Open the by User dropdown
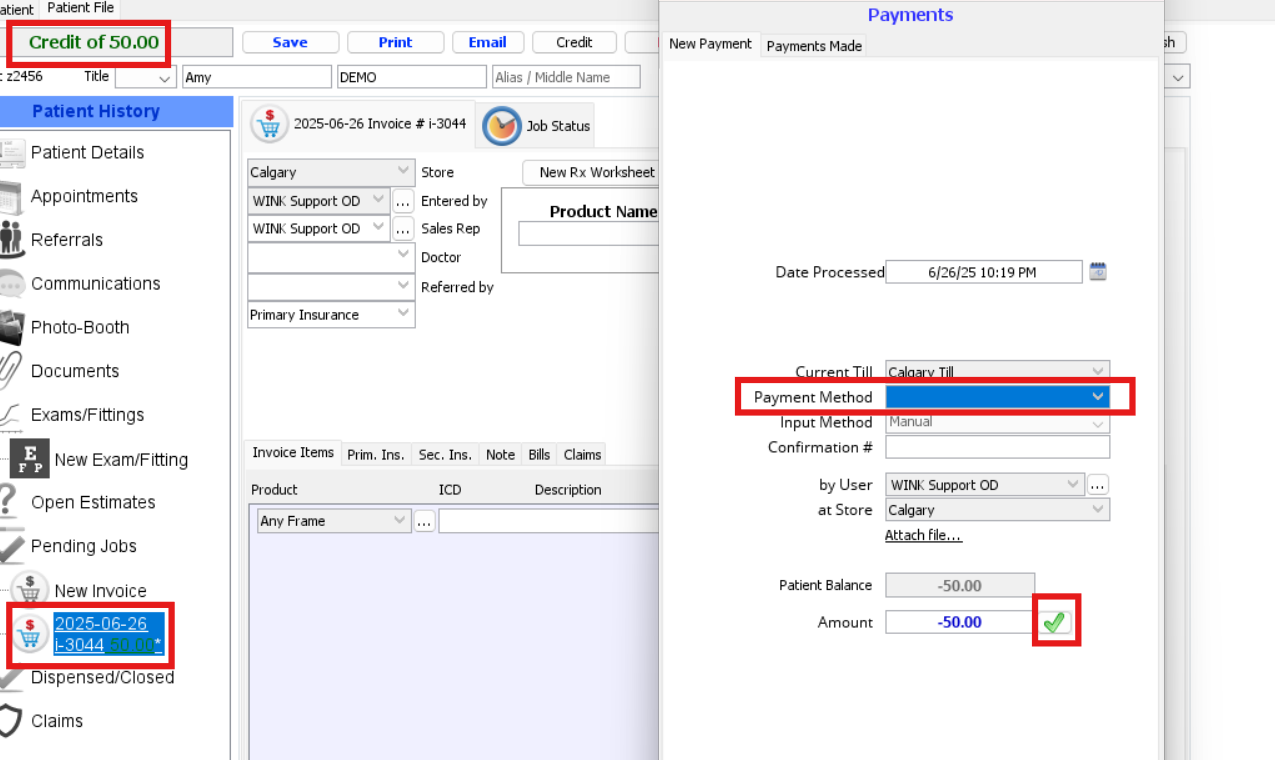The height and width of the screenshot is (760, 1275). (x=985, y=485)
